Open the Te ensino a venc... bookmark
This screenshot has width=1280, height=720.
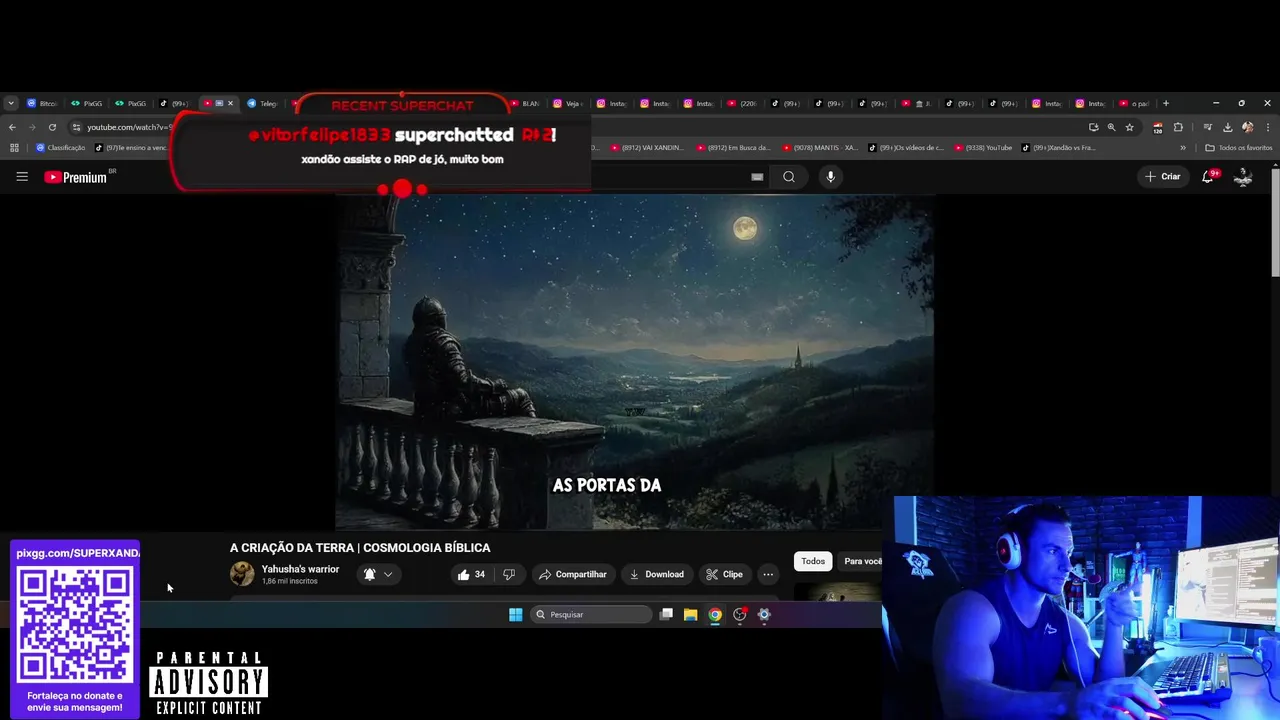point(131,148)
